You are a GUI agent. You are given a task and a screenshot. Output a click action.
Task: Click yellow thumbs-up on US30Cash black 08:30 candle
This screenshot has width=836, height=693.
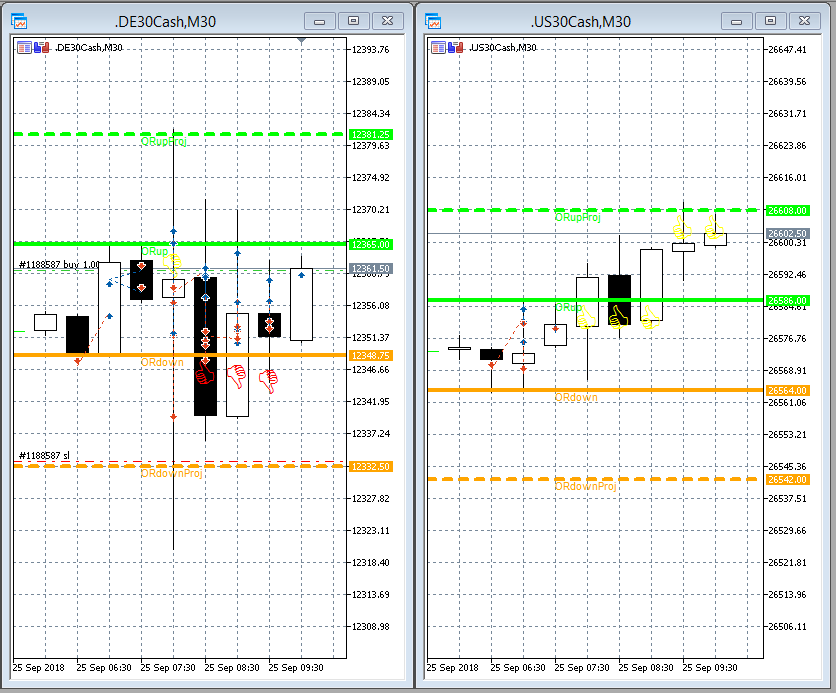pos(618,316)
